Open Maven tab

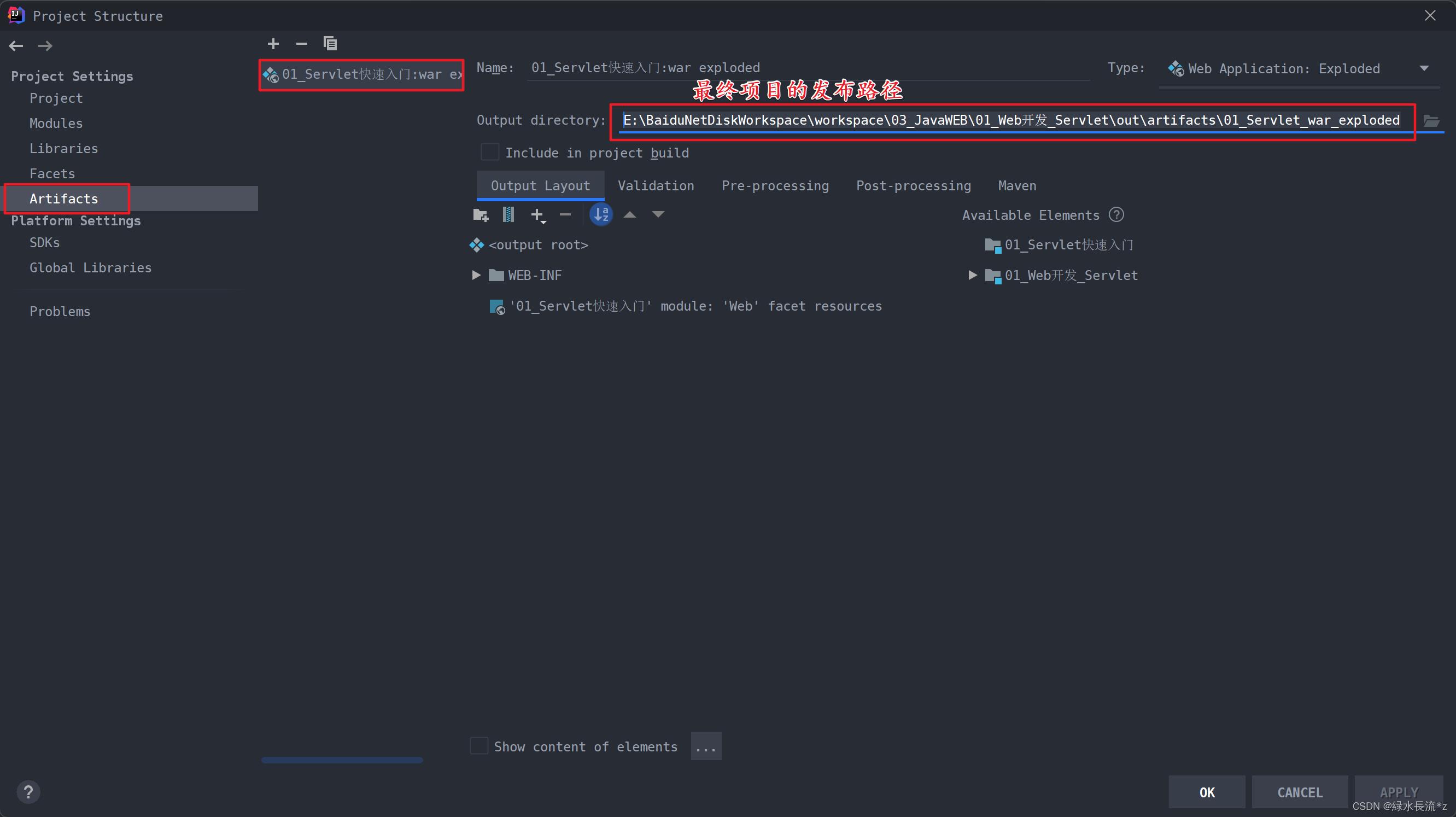1017,186
